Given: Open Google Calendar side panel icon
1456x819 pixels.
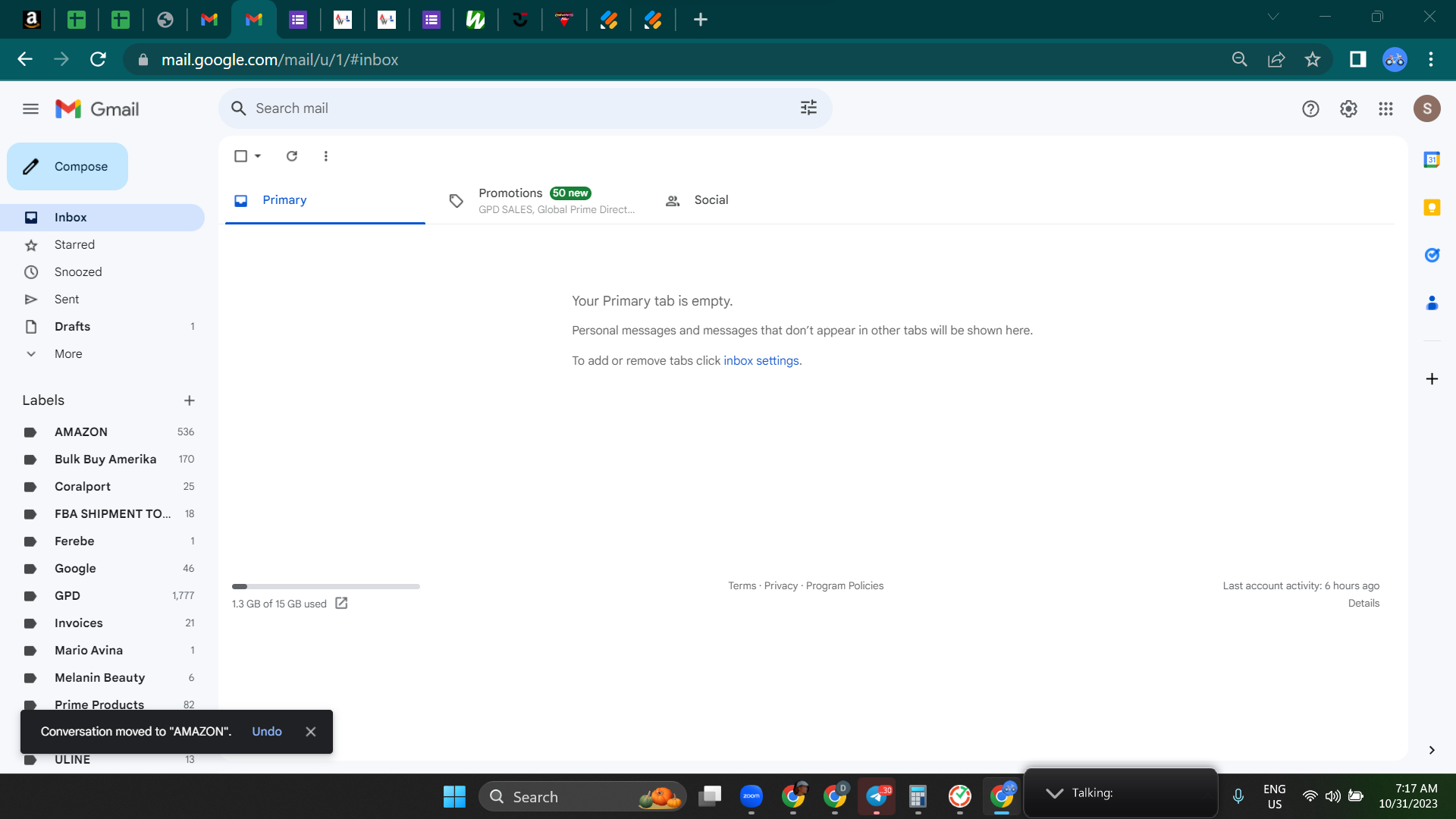Looking at the screenshot, I should click(x=1432, y=160).
